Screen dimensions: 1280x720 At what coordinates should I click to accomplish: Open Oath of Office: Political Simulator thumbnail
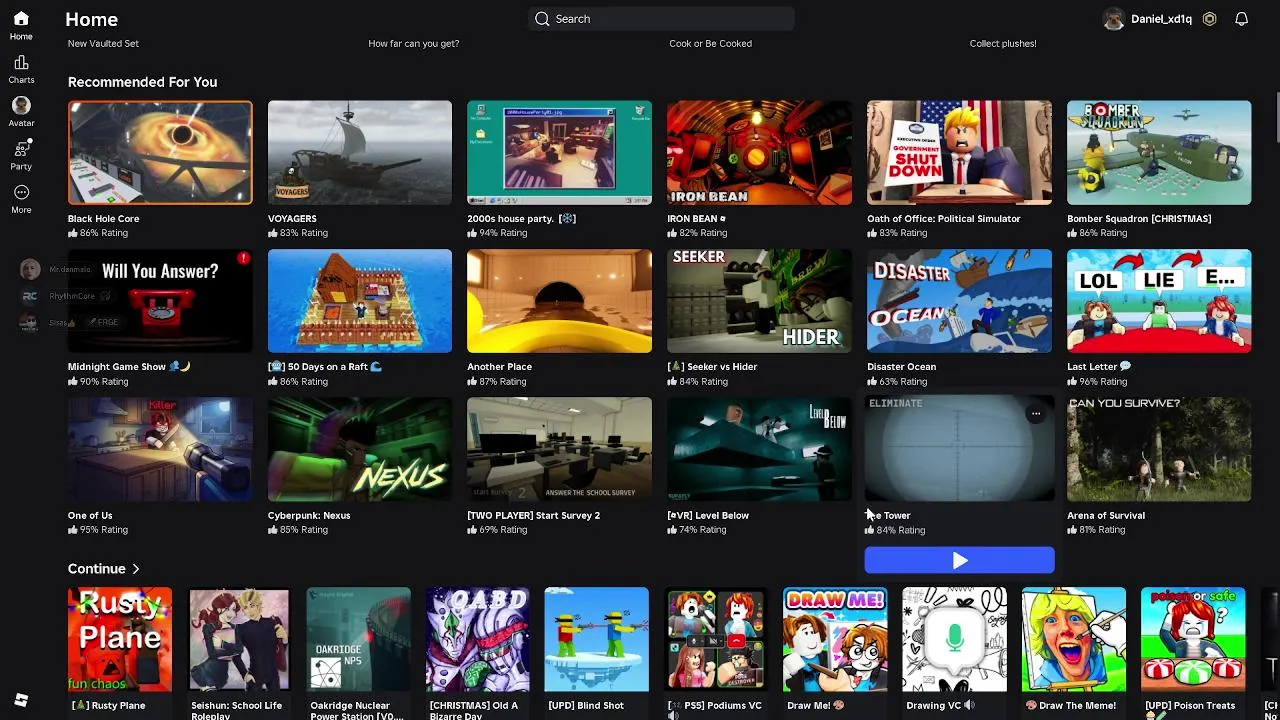click(959, 152)
